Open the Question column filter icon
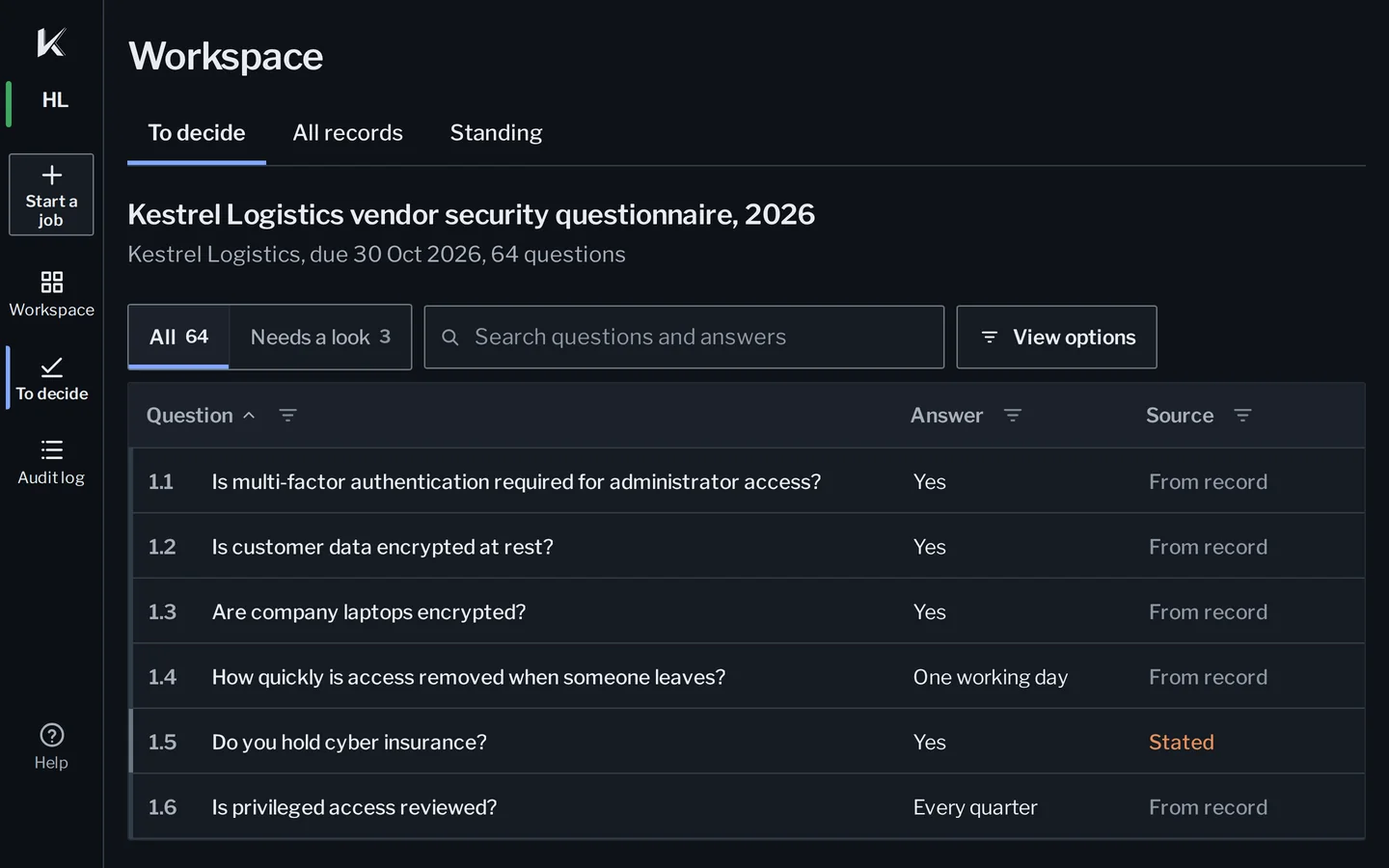Screen dimensions: 1389x868 pyautogui.click(x=287, y=416)
